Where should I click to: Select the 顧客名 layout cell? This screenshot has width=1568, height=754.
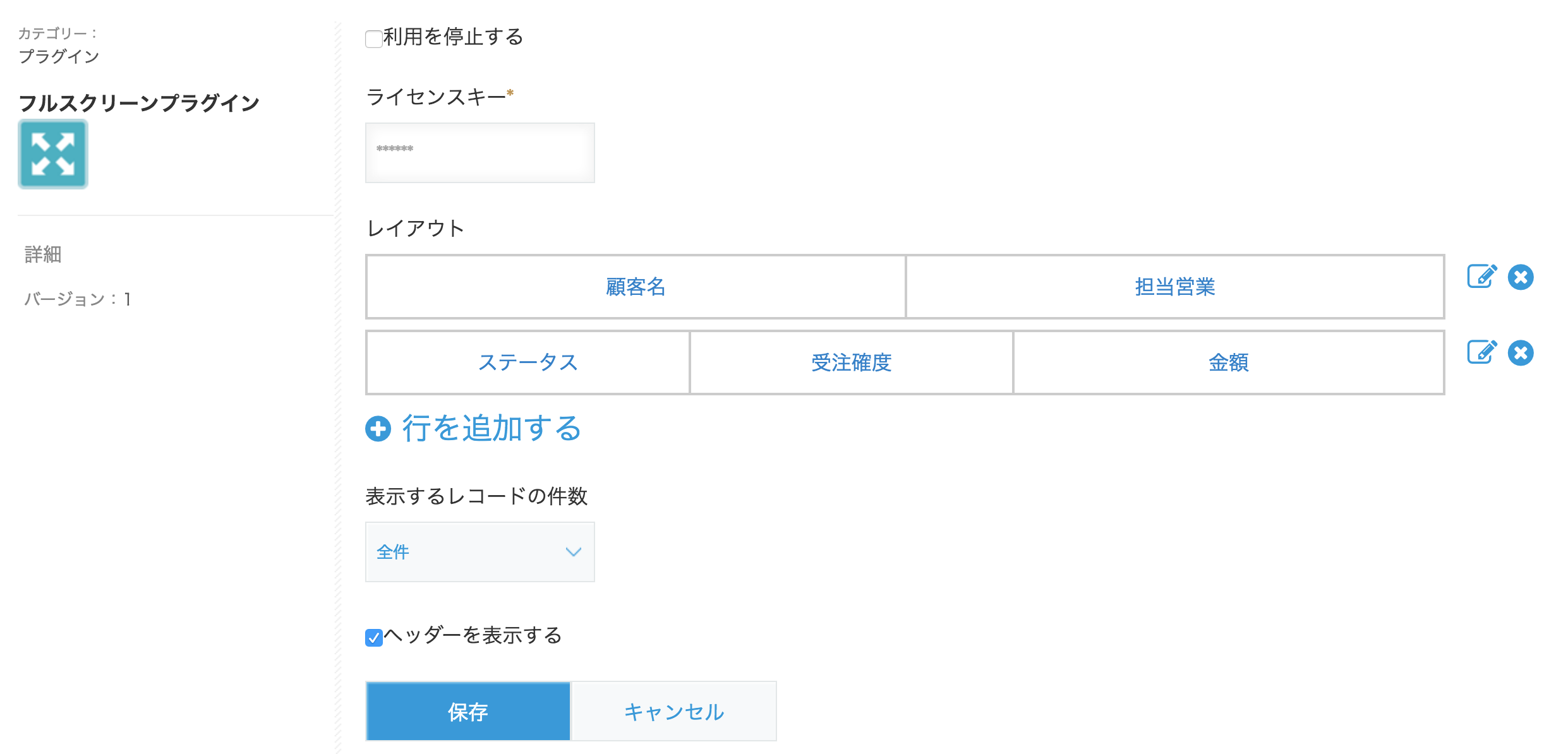point(636,287)
